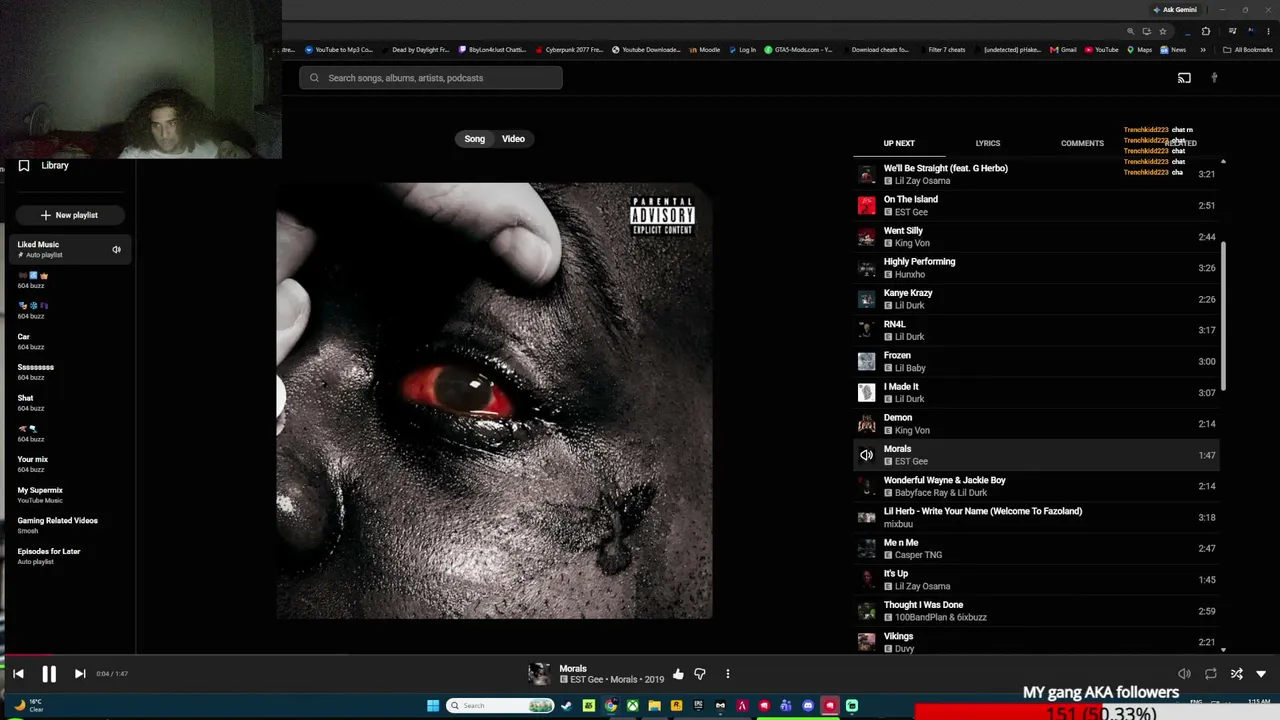Skip to the previous track
This screenshot has height=720, width=1280.
point(18,674)
